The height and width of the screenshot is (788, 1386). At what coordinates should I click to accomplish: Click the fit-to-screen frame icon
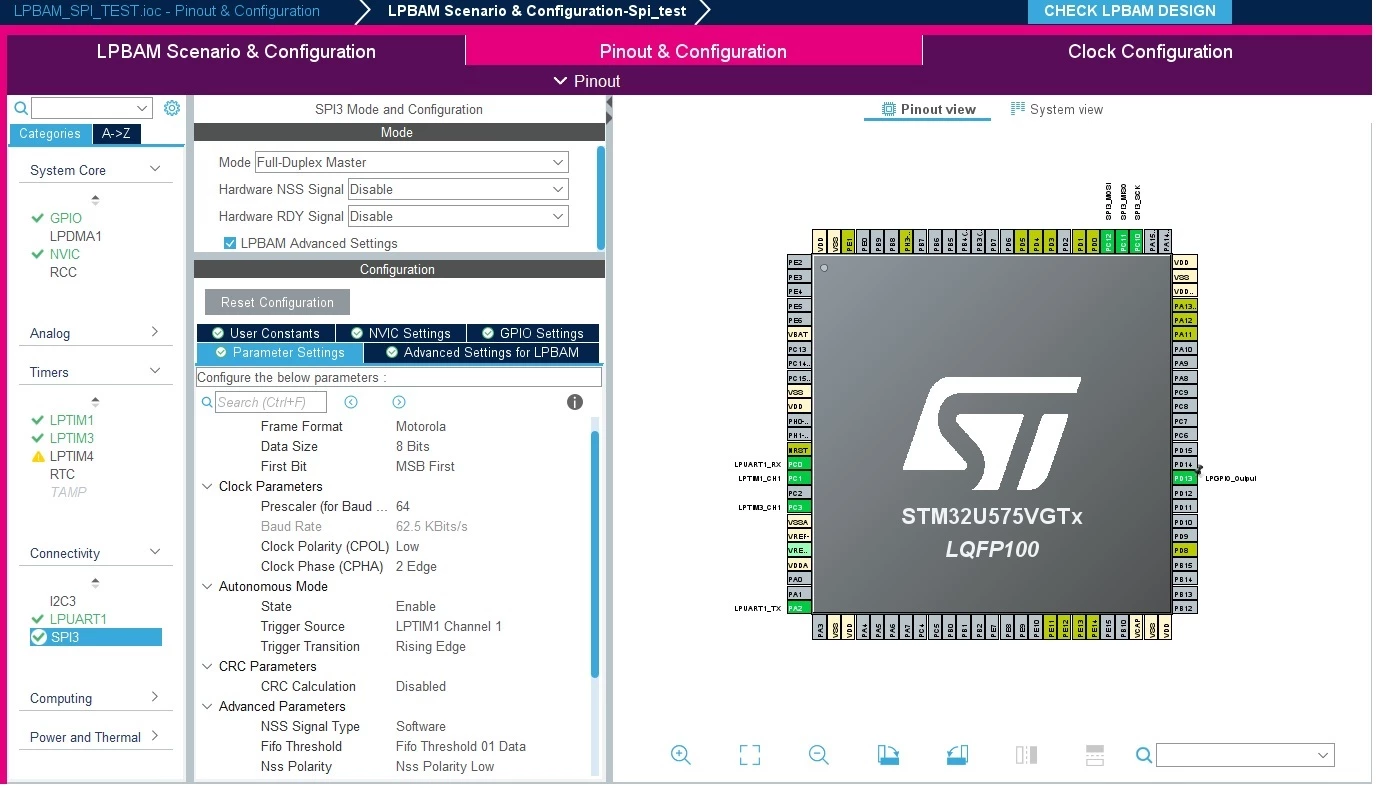tap(750, 755)
